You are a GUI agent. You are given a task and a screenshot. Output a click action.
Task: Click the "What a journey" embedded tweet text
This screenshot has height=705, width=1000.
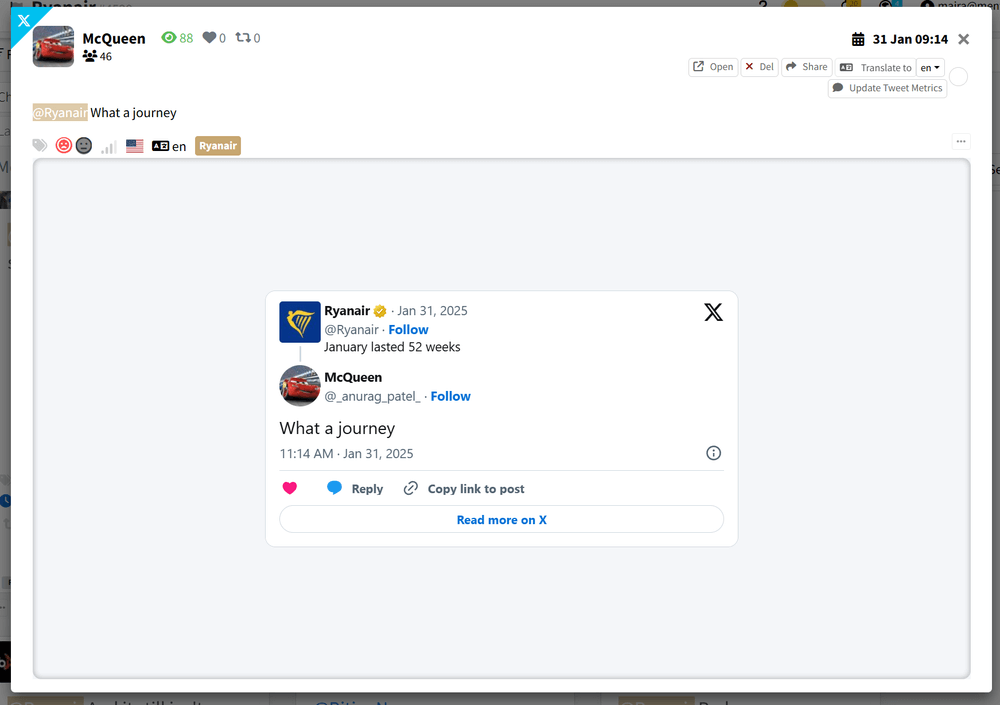click(337, 428)
